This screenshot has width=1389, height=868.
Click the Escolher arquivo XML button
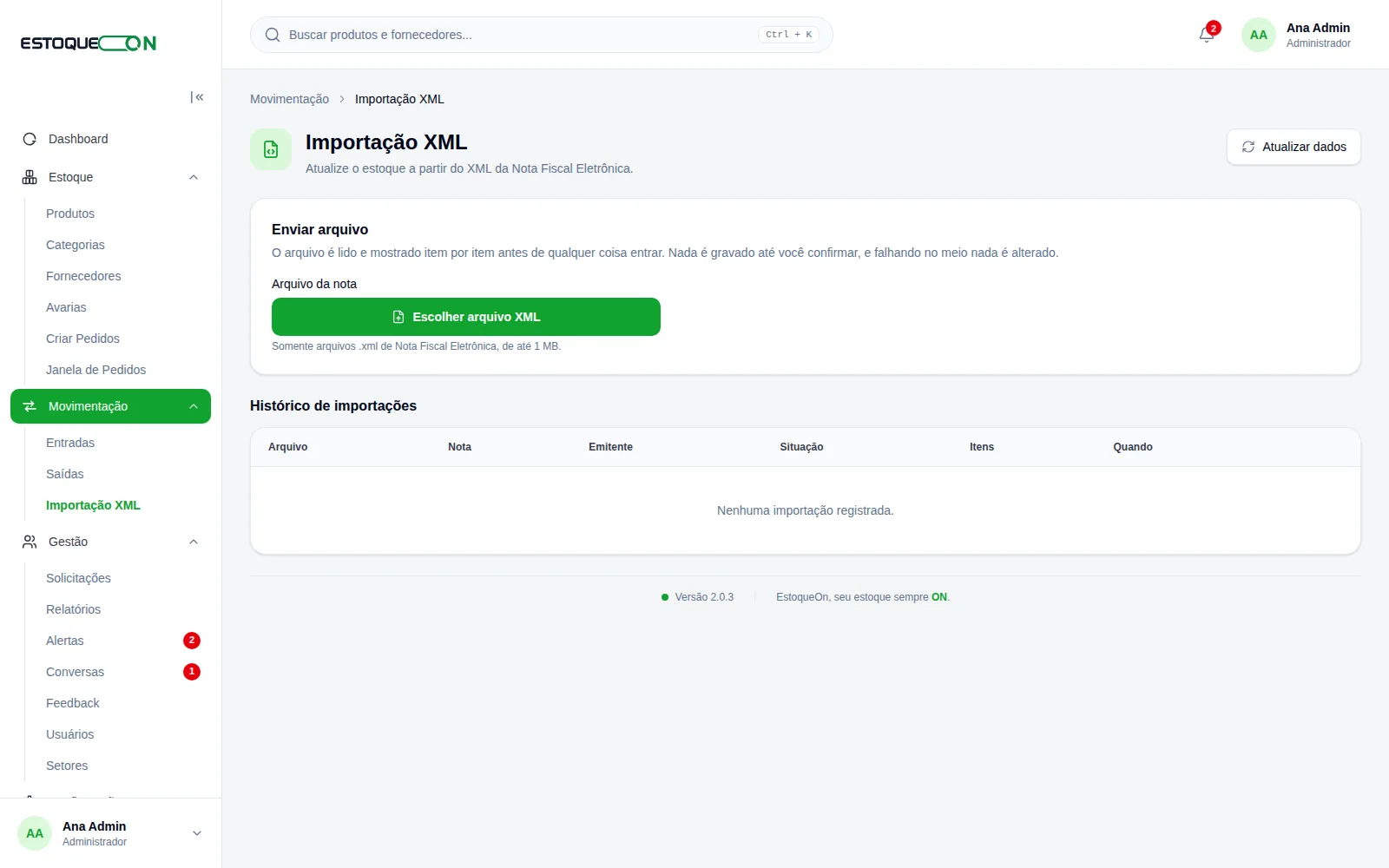466,317
